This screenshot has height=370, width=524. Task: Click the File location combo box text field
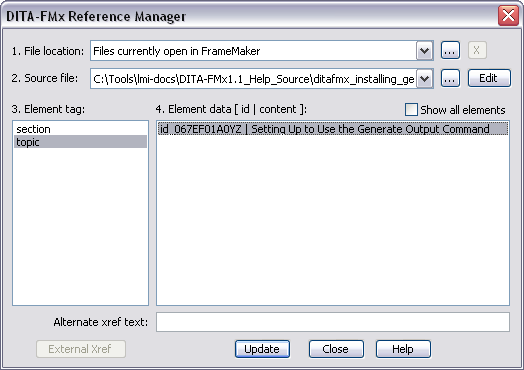[253, 51]
